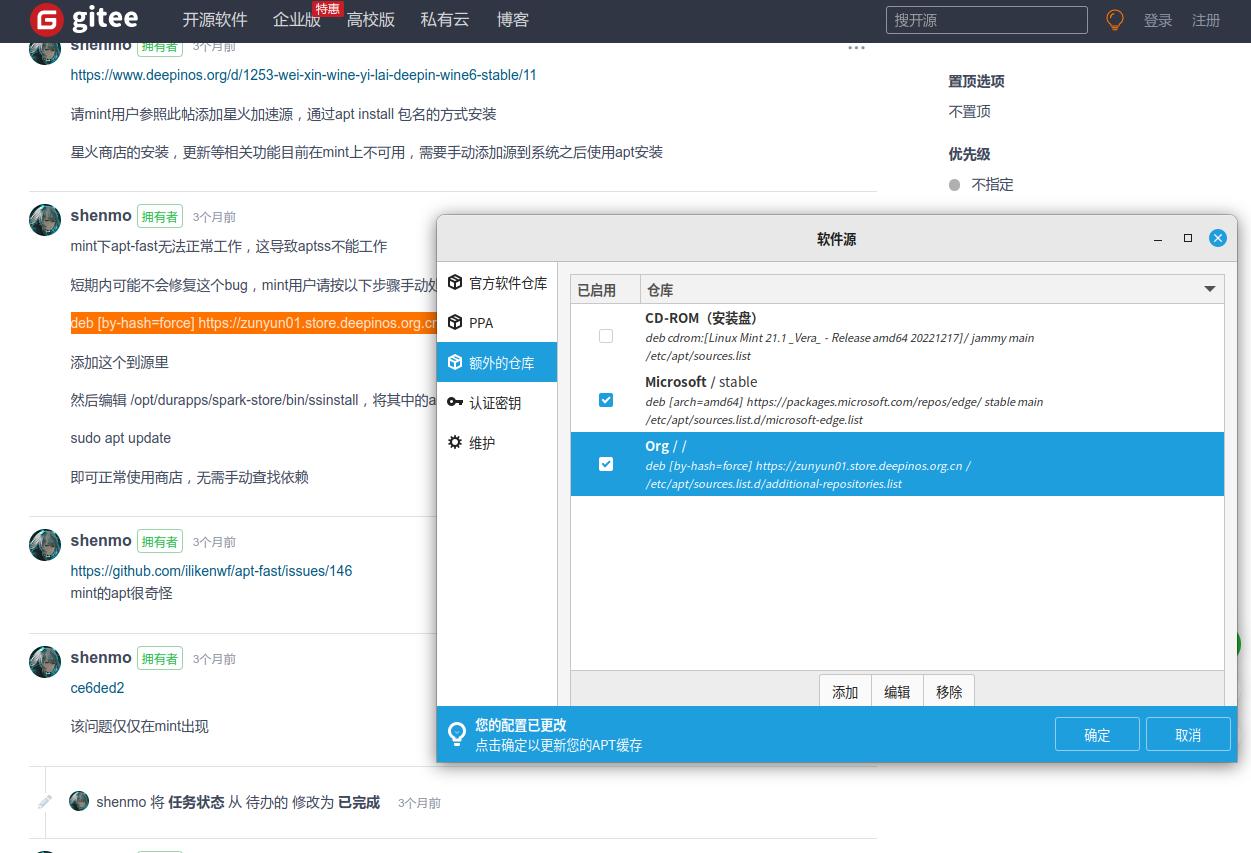The image size is (1251, 853).
Task: Click the Gitee logo icon
Action: point(46,20)
